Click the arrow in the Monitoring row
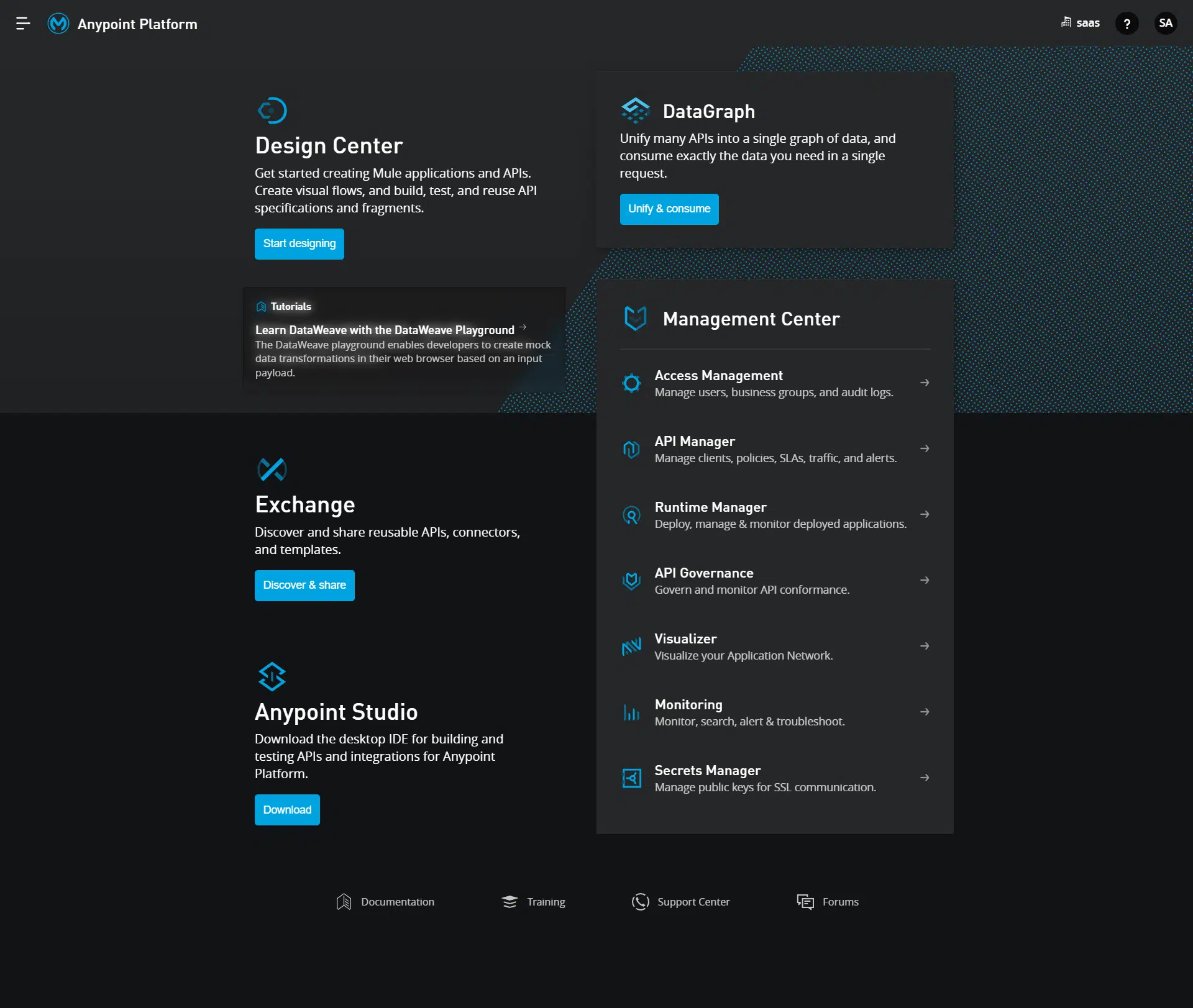 925,712
